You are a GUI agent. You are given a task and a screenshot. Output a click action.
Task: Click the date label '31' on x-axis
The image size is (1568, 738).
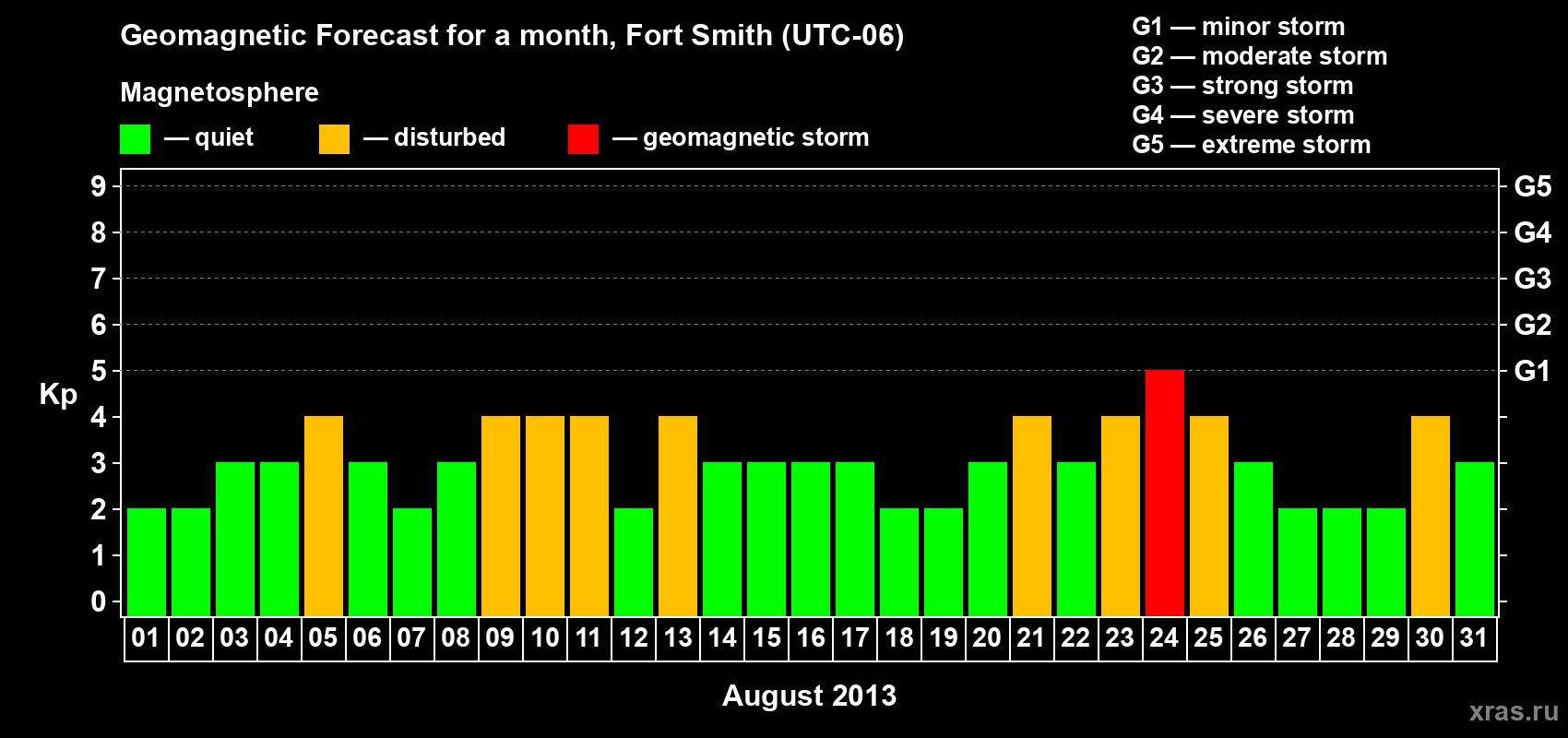[x=1474, y=637]
